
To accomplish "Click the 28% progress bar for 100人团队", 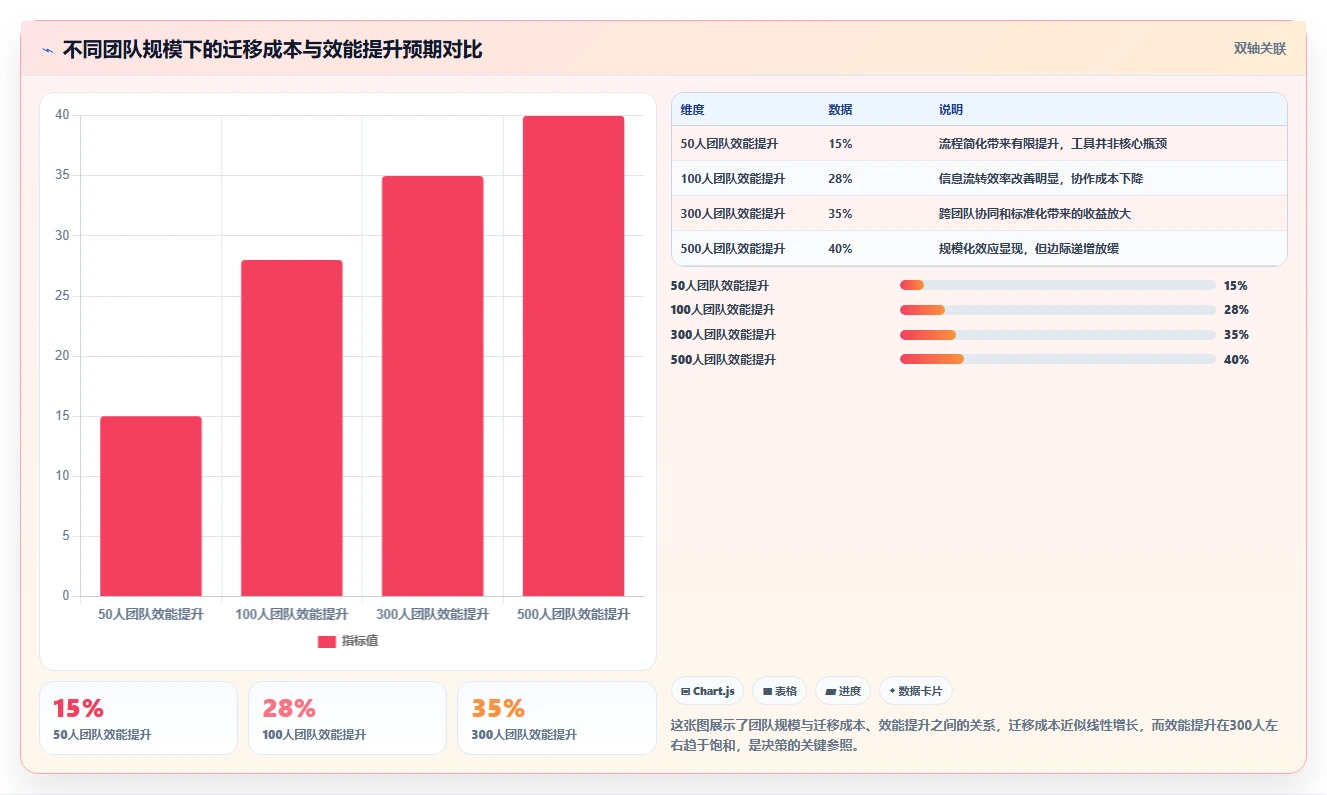I will 1058,310.
